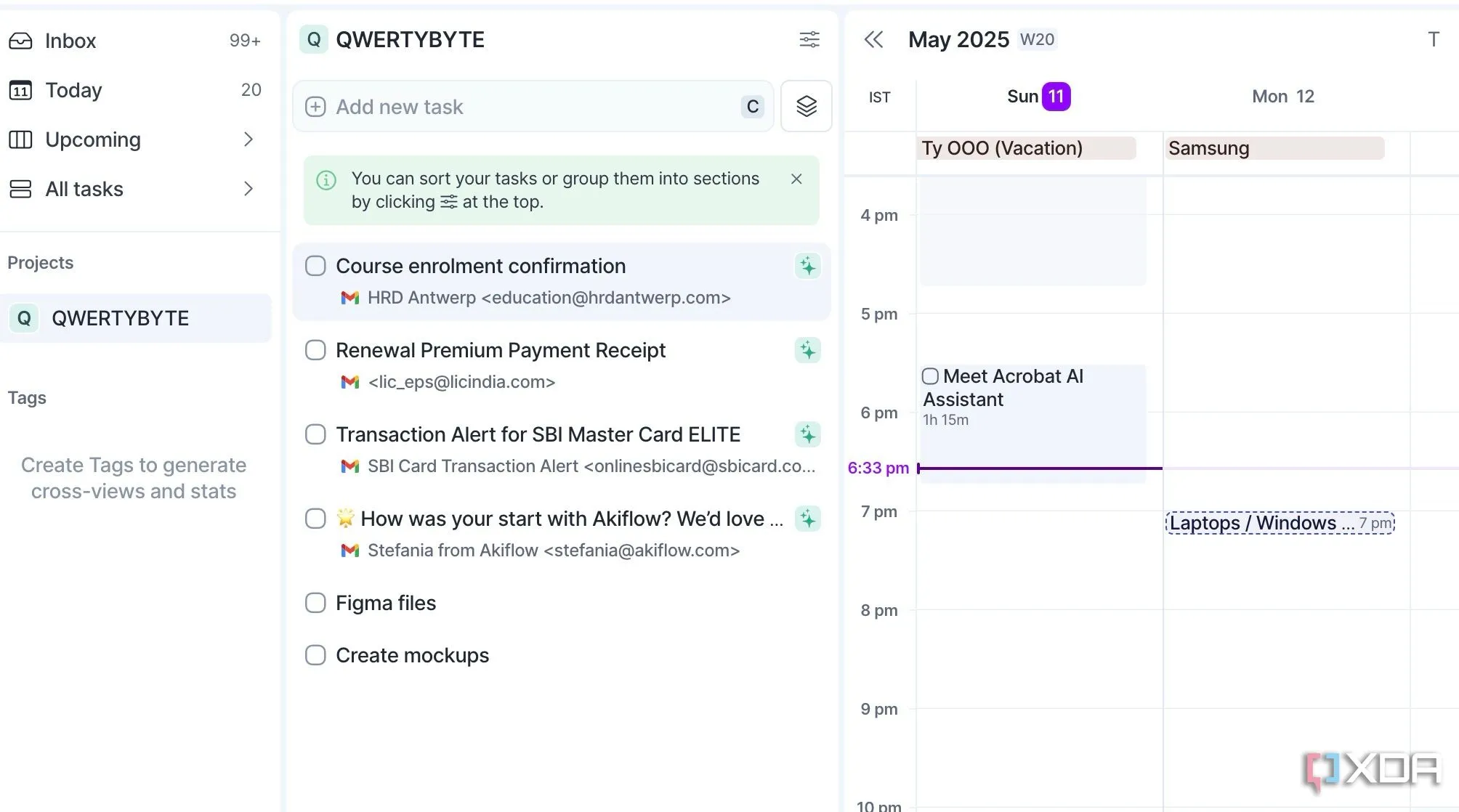Screen dimensions: 1459x812
Task: Click AI sparkle icon for Course enrolment confirmation
Action: click(807, 266)
